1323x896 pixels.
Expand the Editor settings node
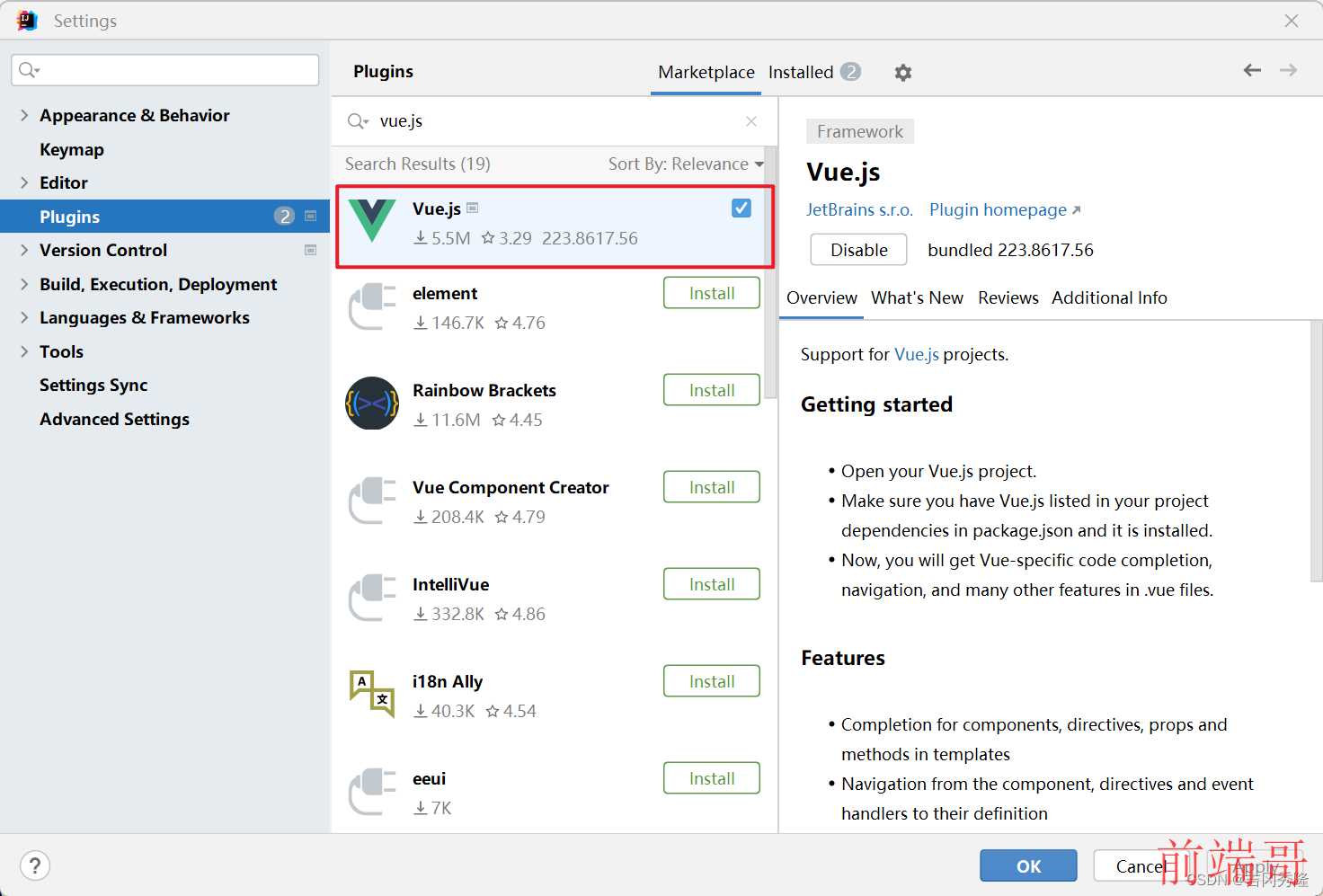tap(24, 182)
